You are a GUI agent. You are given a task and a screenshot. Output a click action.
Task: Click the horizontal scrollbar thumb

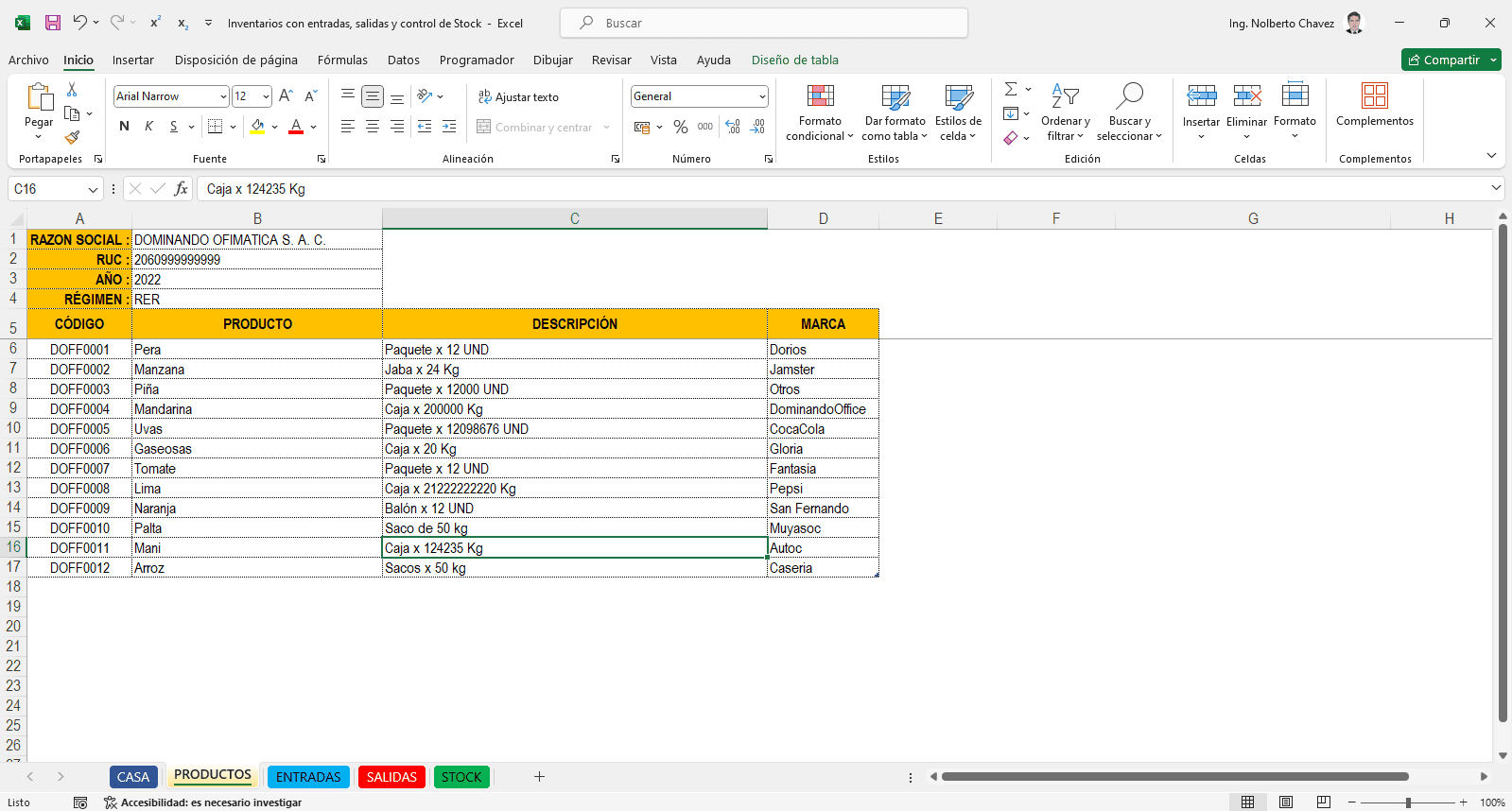pyautogui.click(x=1175, y=777)
